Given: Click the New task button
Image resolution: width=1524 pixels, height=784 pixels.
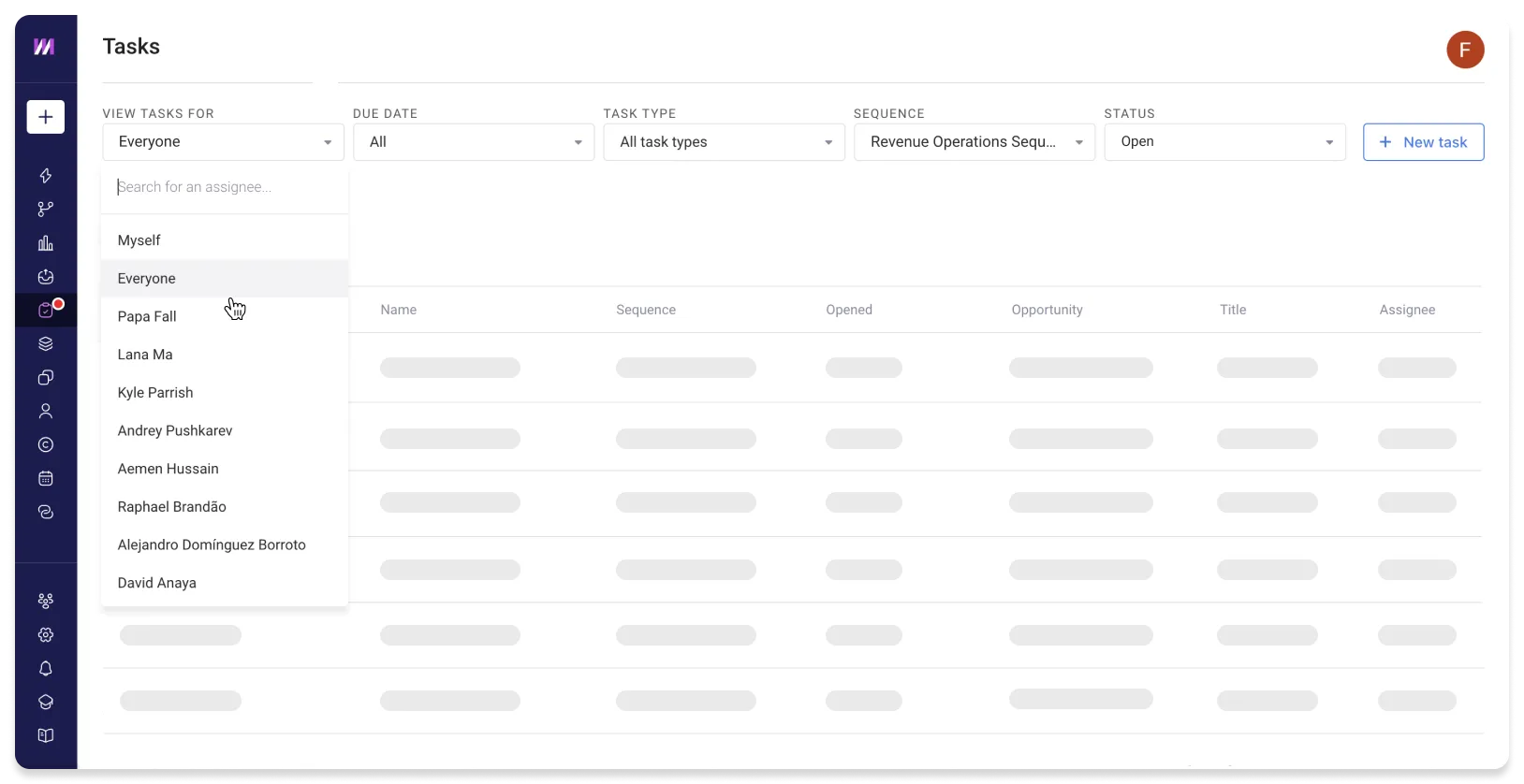Looking at the screenshot, I should (1423, 142).
